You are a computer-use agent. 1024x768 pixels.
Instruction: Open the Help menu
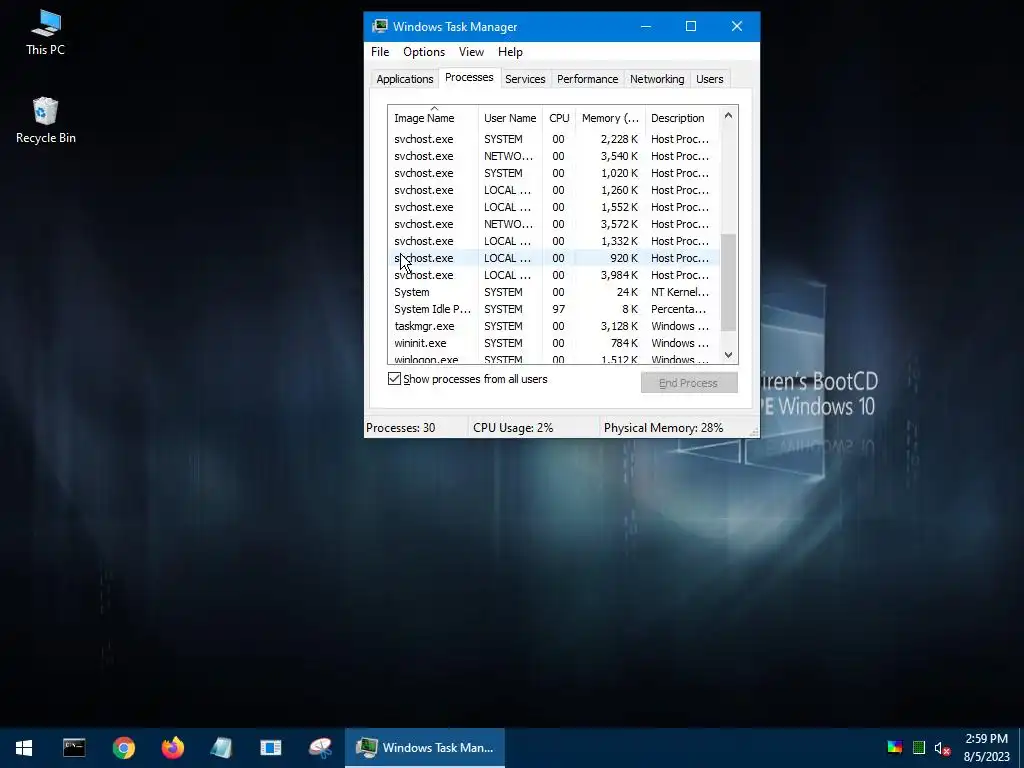pos(510,52)
